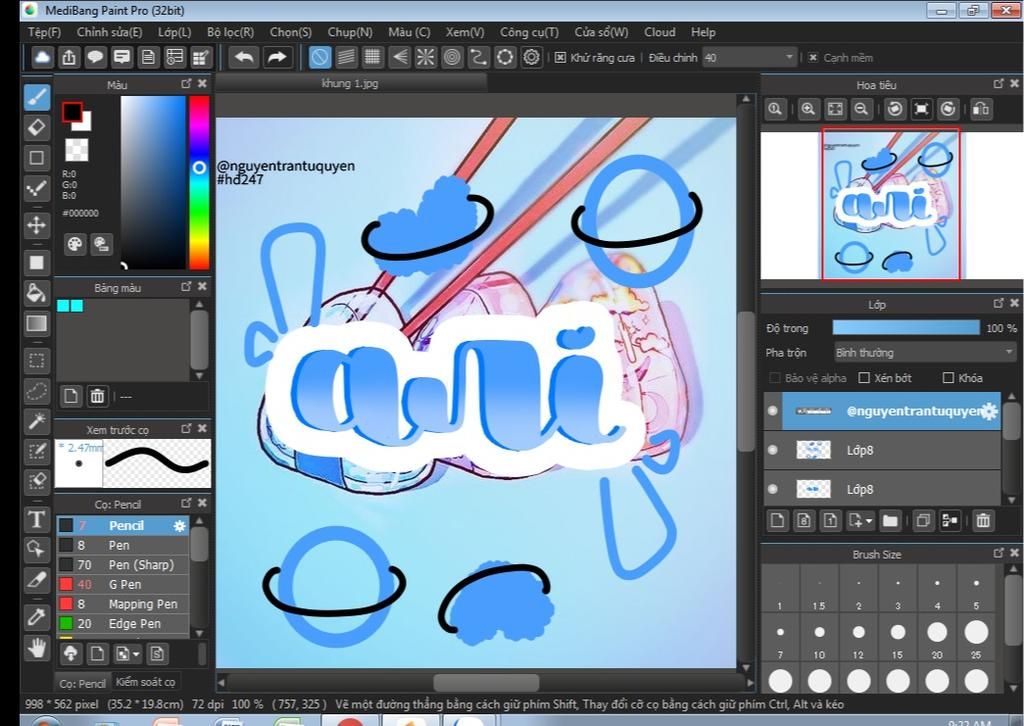Open the Tệp(F) menu

[44, 32]
